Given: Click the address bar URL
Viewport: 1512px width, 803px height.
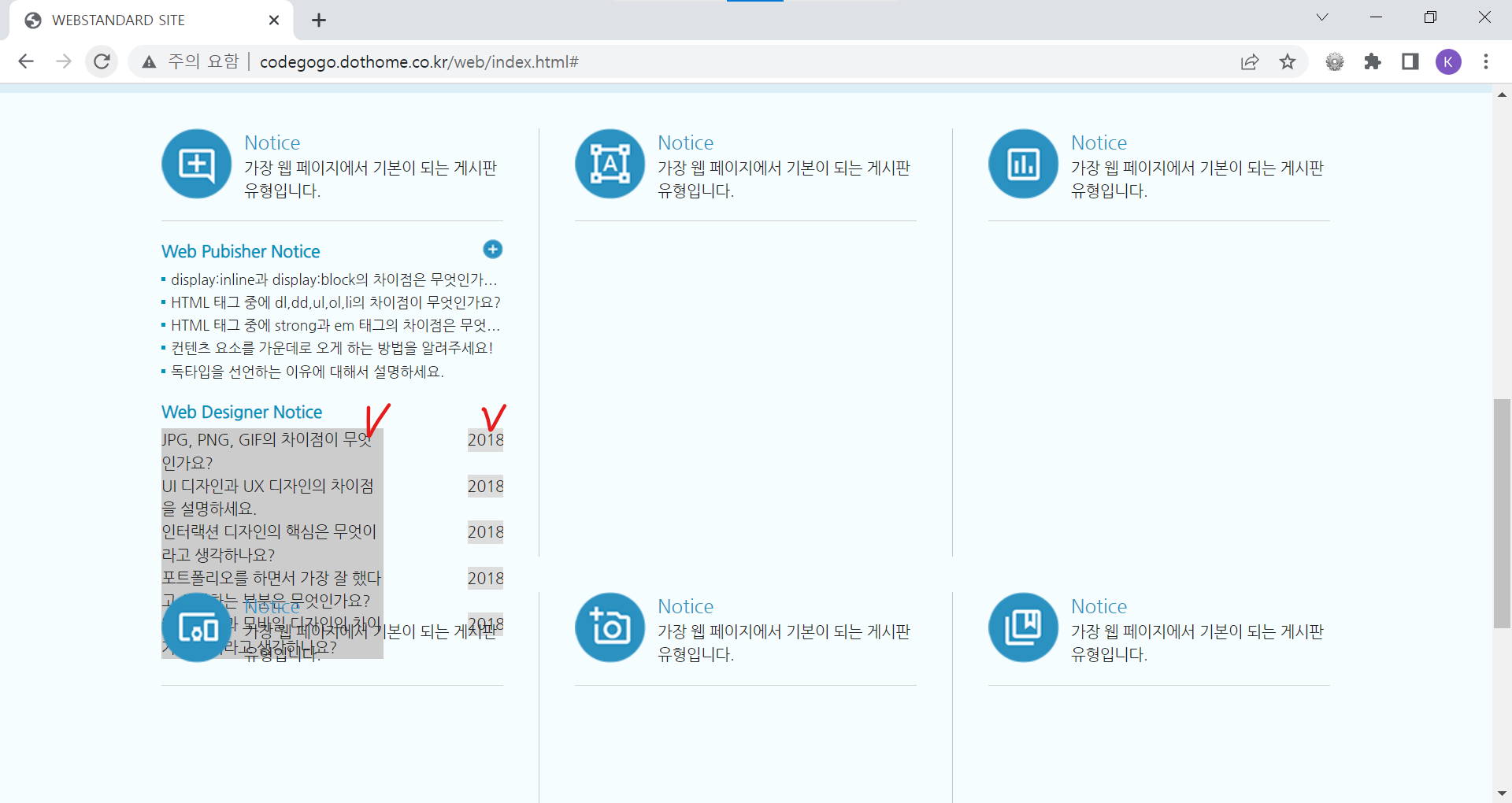Looking at the screenshot, I should coord(419,61).
